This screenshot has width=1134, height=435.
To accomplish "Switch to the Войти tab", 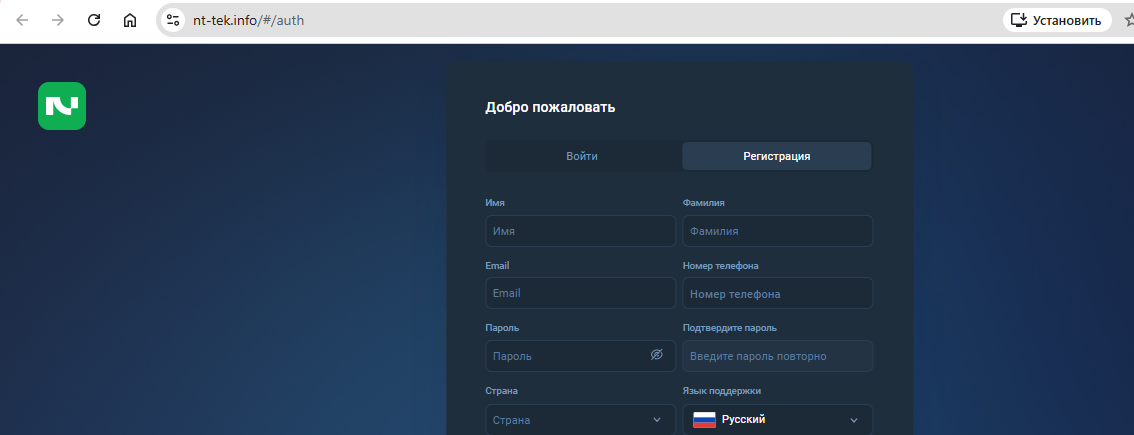I will pos(582,156).
